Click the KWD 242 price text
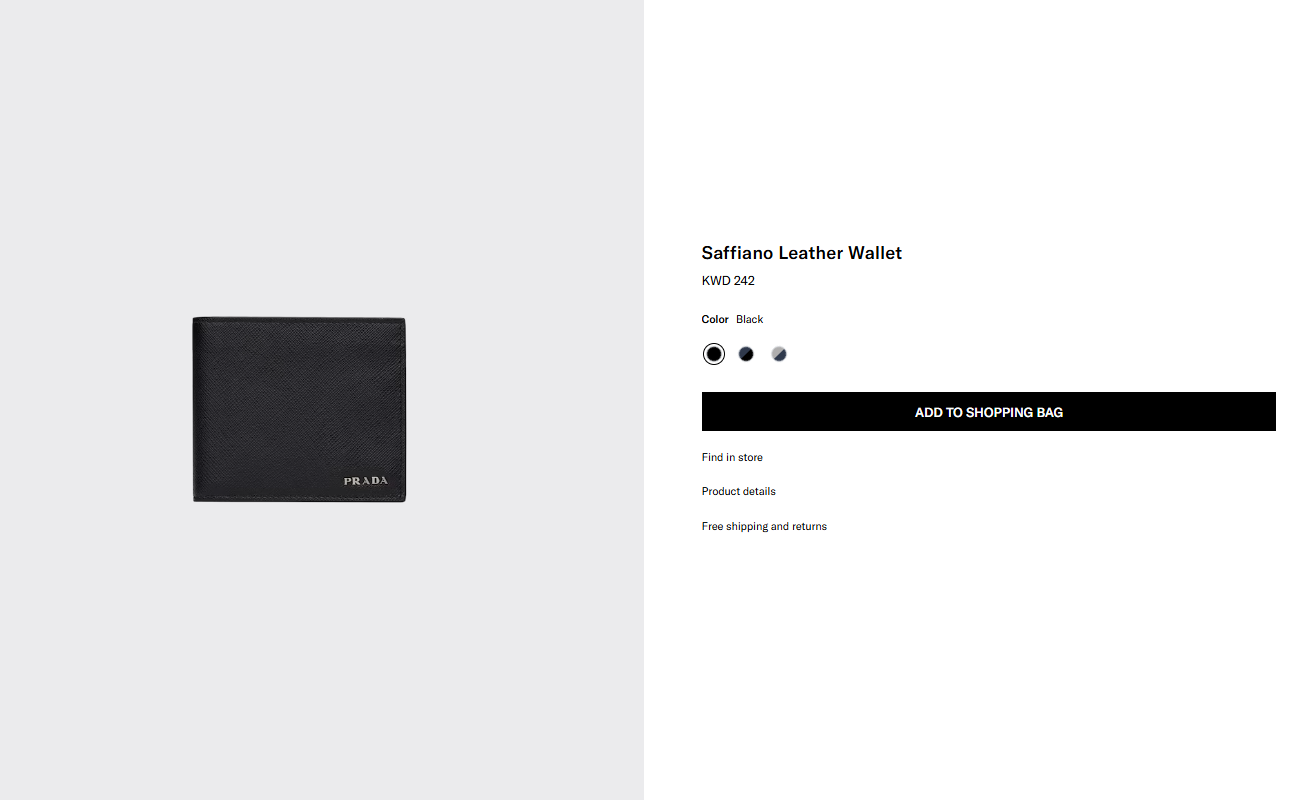Screen dimensions: 1308x800 pos(728,281)
